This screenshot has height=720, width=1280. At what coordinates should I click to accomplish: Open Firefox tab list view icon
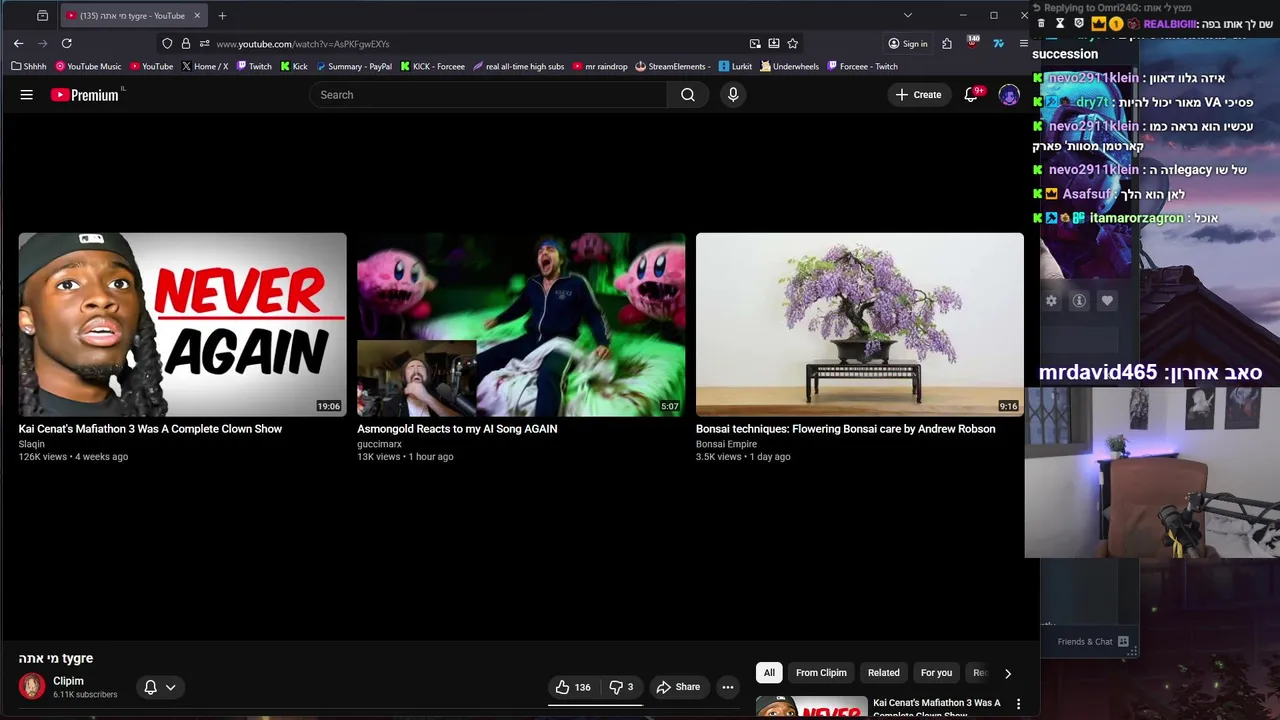[42, 16]
